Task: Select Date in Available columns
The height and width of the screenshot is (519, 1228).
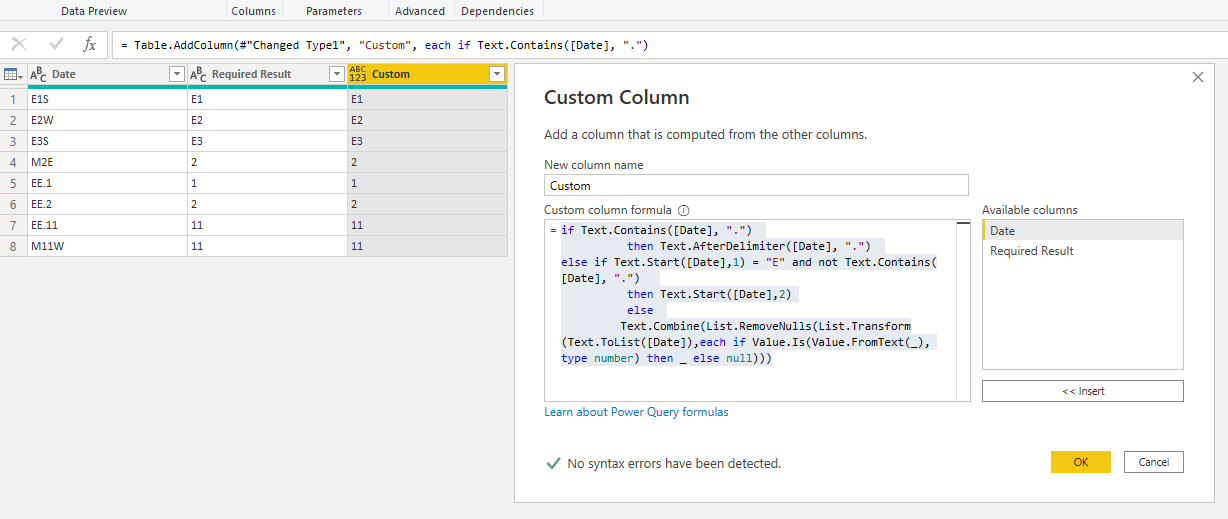Action: point(1083,231)
